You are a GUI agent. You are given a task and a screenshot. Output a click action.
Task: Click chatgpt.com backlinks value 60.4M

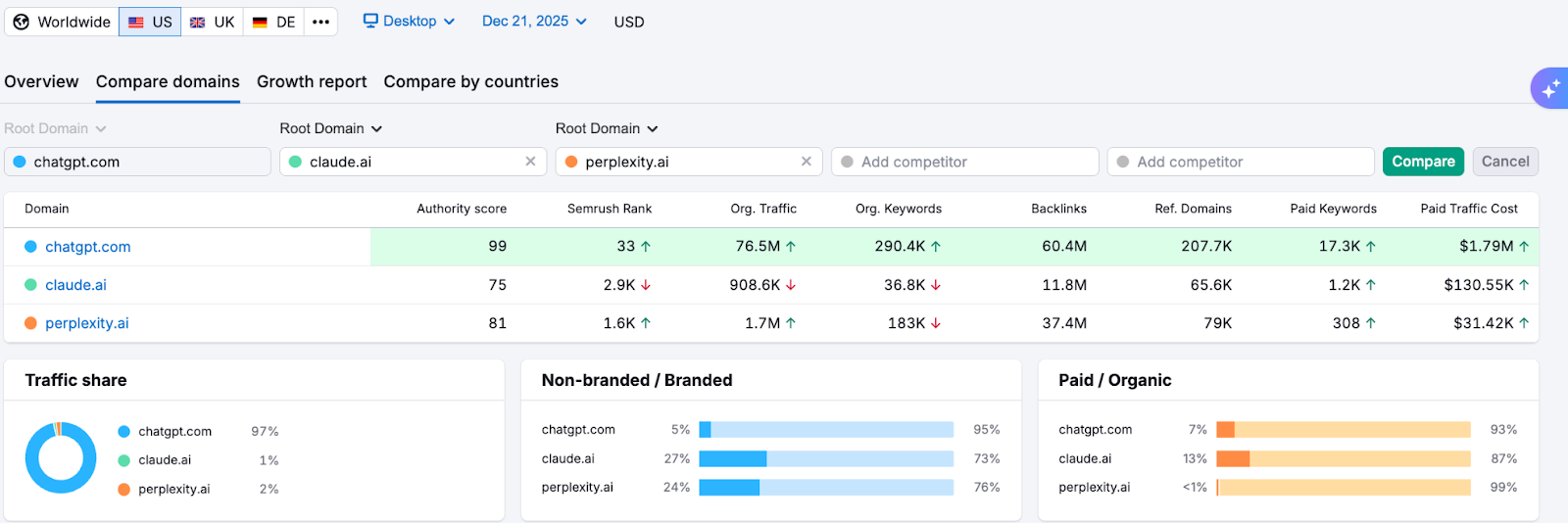[1064, 247]
